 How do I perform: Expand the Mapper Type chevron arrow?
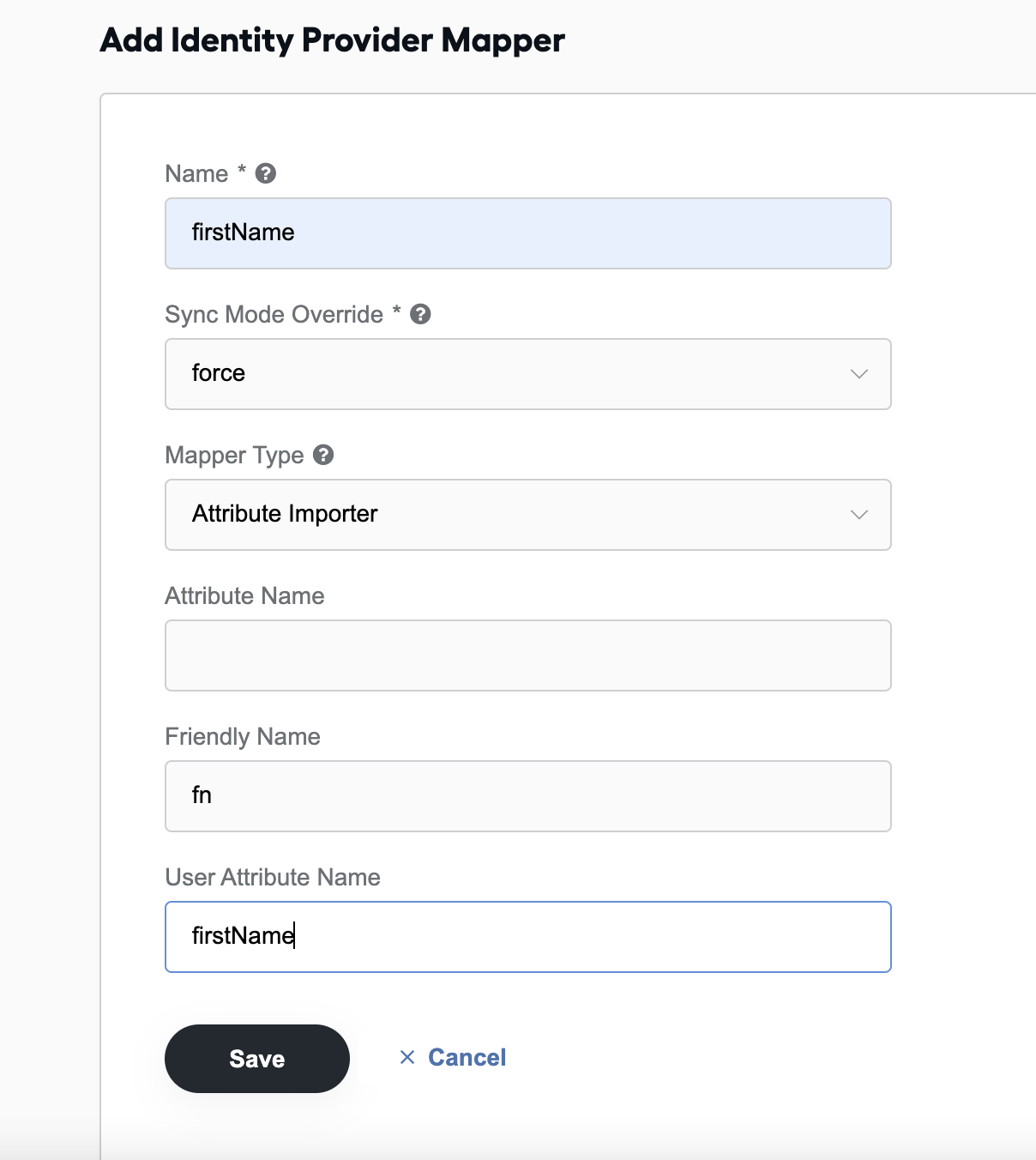(x=859, y=515)
